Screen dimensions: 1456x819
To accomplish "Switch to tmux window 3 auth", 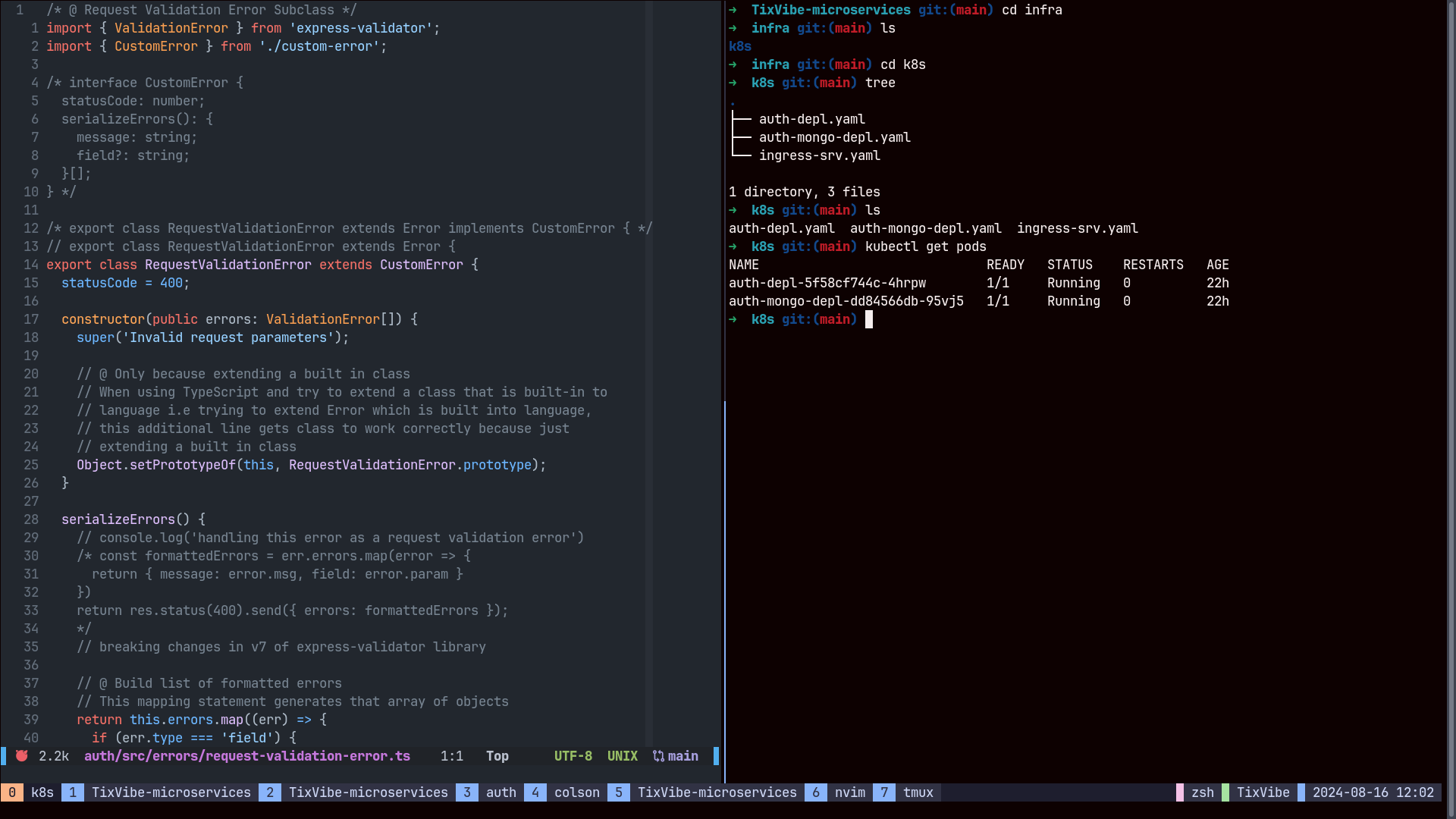I will coord(490,792).
